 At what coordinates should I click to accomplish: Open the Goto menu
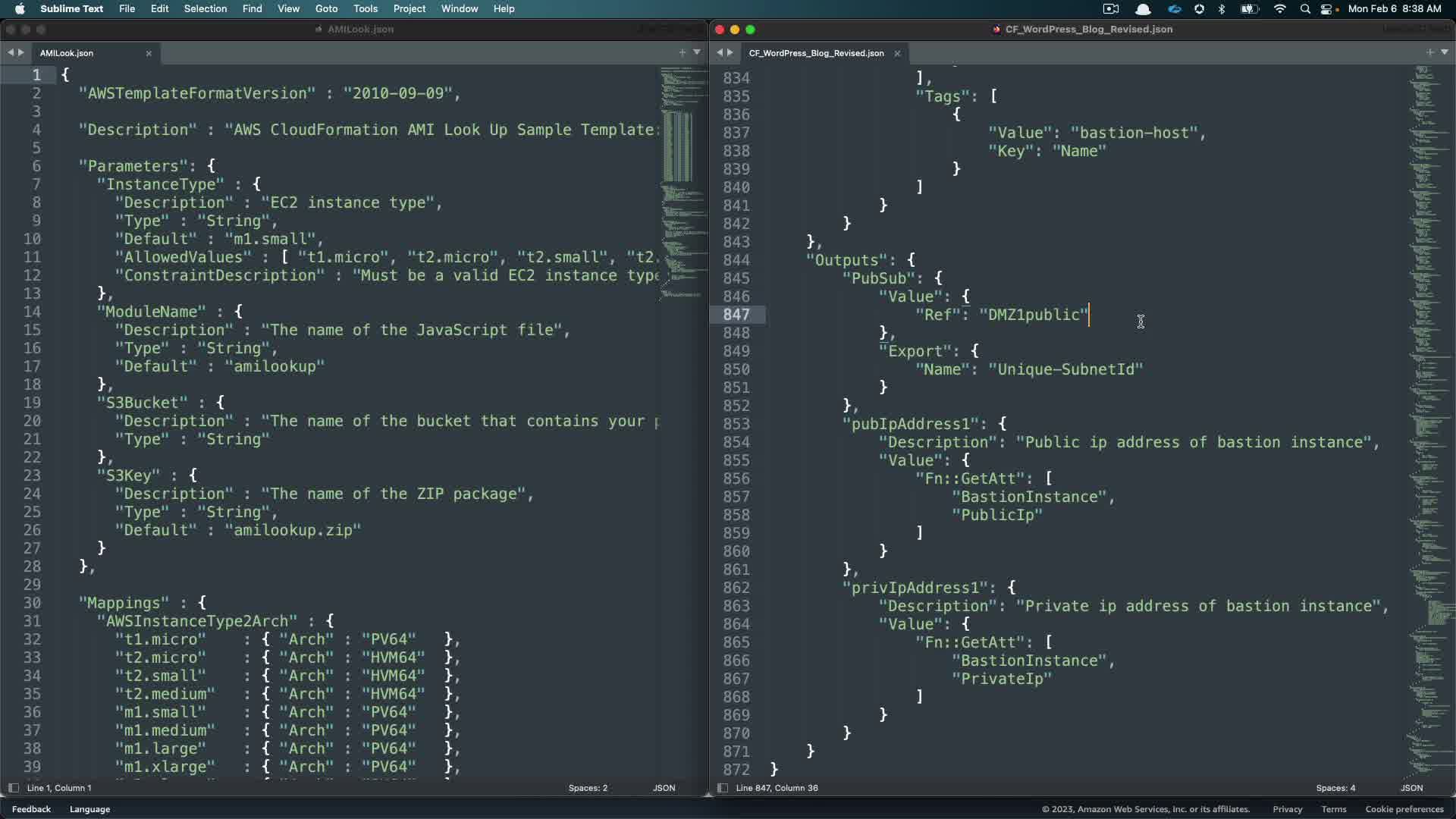(x=326, y=8)
